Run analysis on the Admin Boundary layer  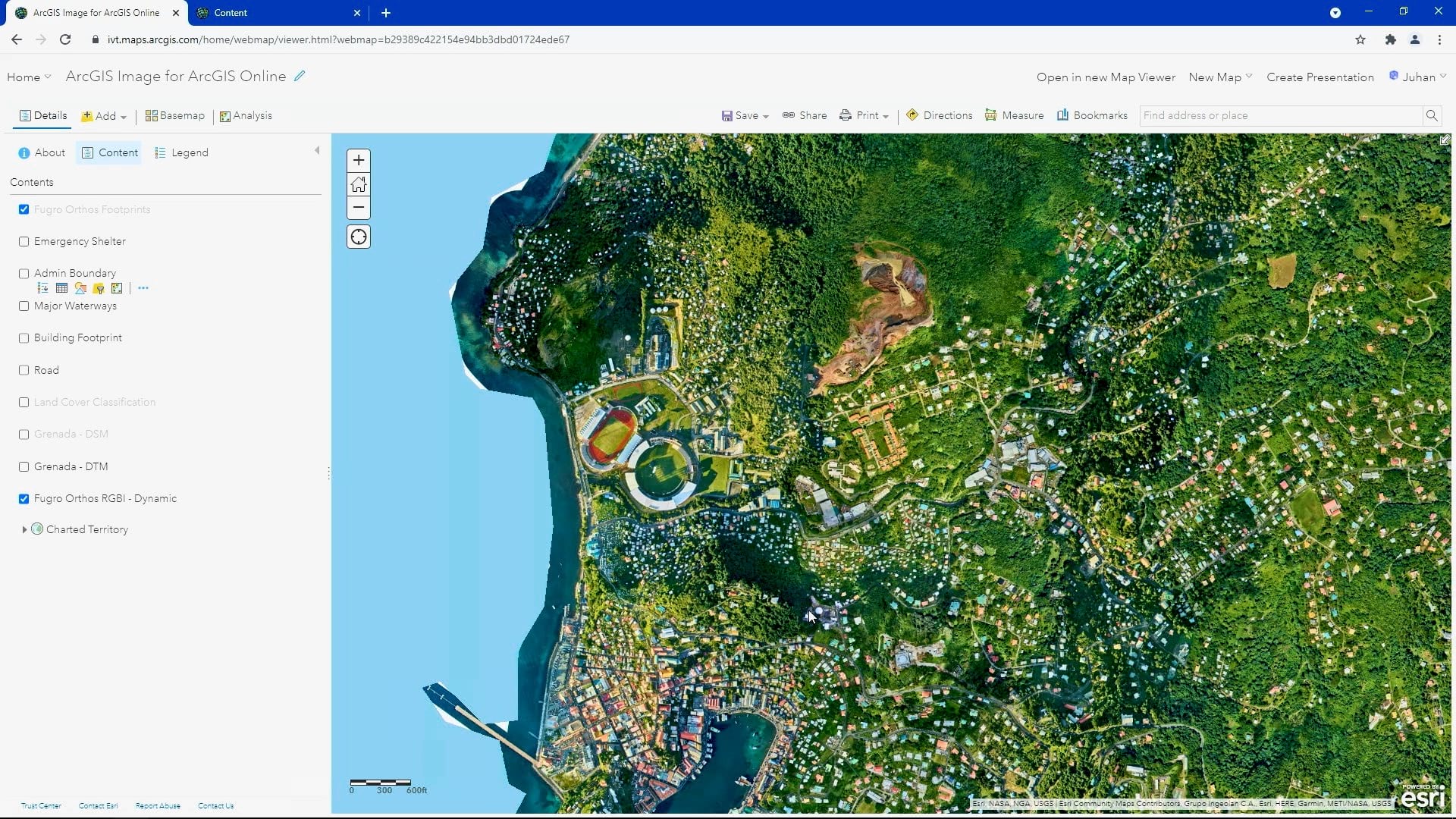pos(116,288)
